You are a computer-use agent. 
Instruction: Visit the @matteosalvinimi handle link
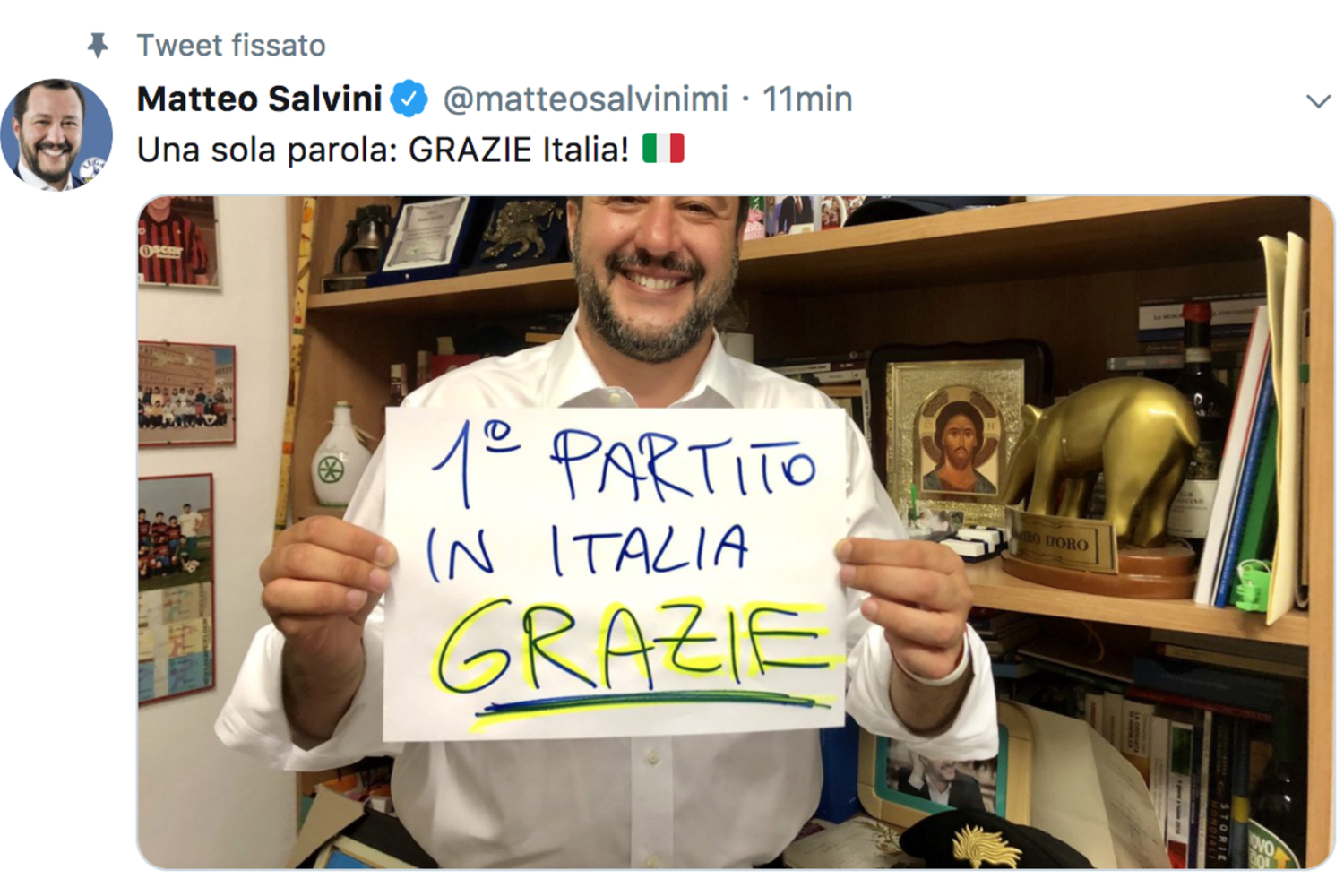click(586, 99)
